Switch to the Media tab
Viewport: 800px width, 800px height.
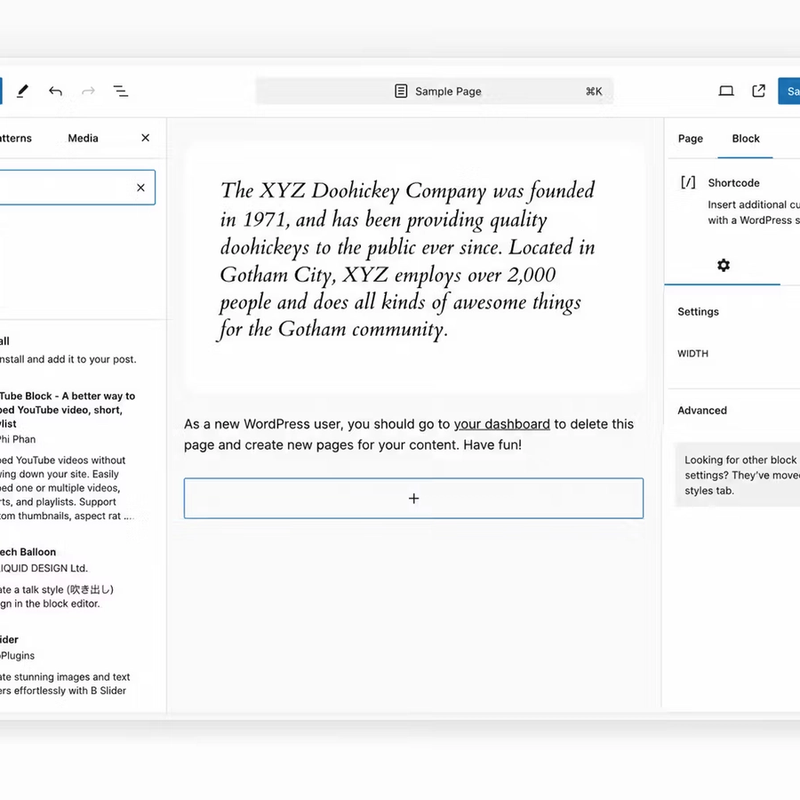point(83,138)
